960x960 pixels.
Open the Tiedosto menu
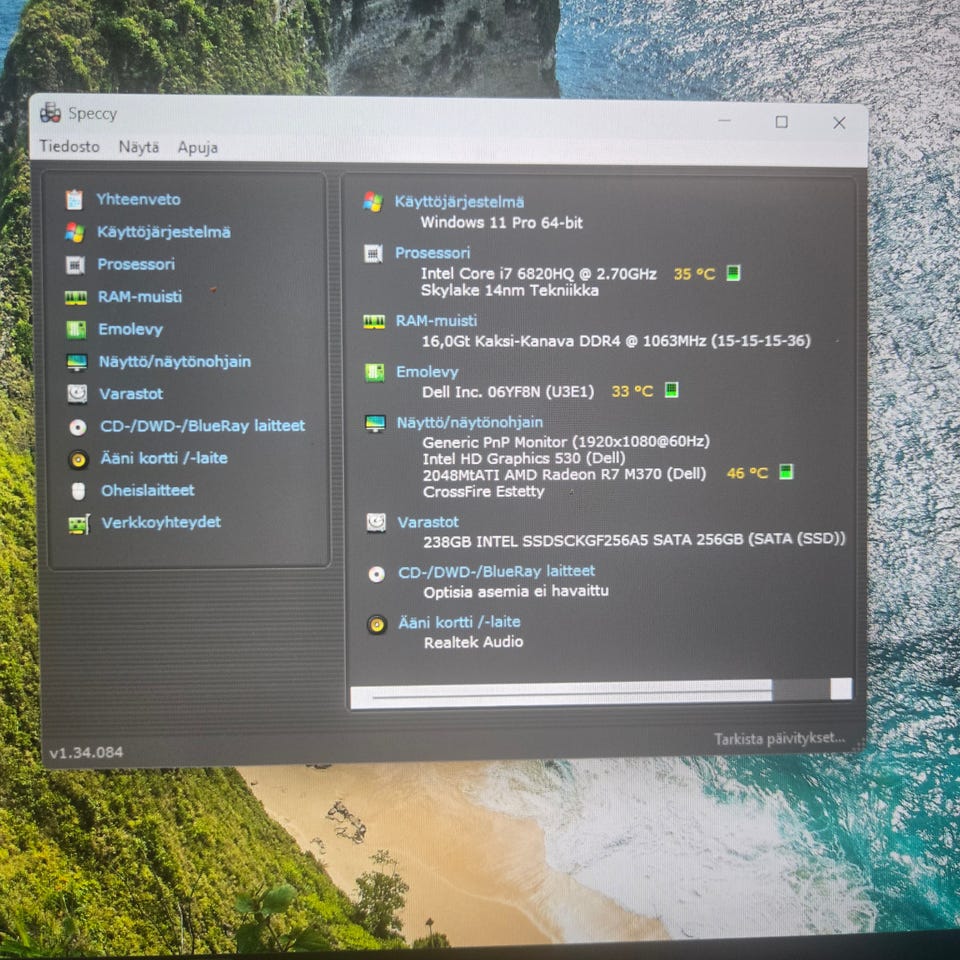coord(69,146)
